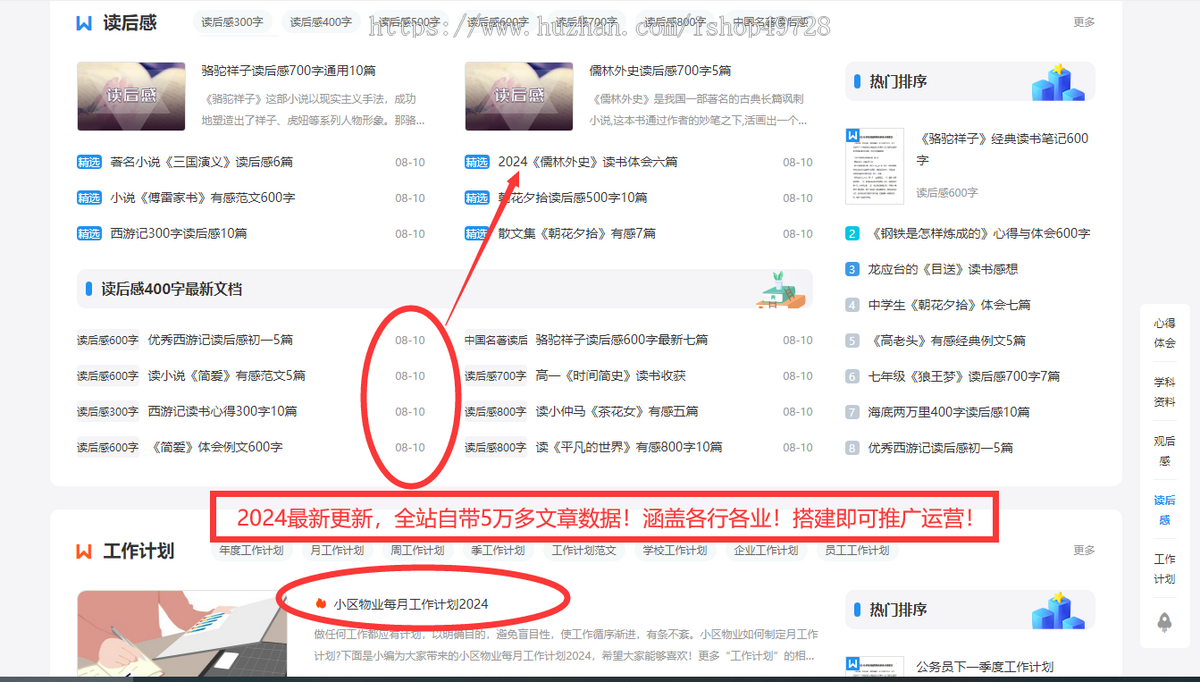Open 散文集《朝花夕拾》有感7篇
This screenshot has height=682, width=1200.
pyautogui.click(x=577, y=234)
